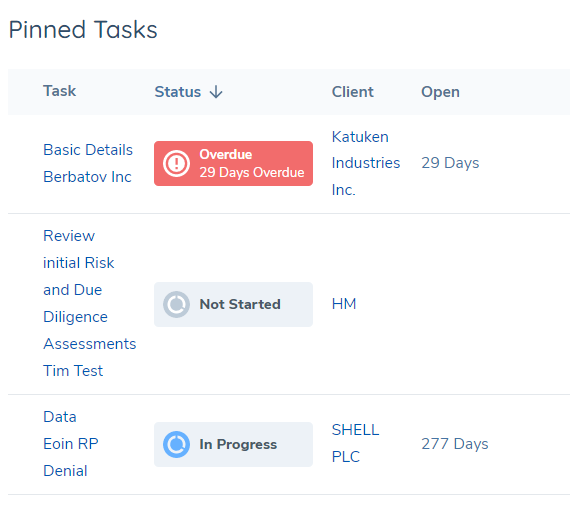Sort by the Open column header
The height and width of the screenshot is (514, 588).
tap(440, 92)
